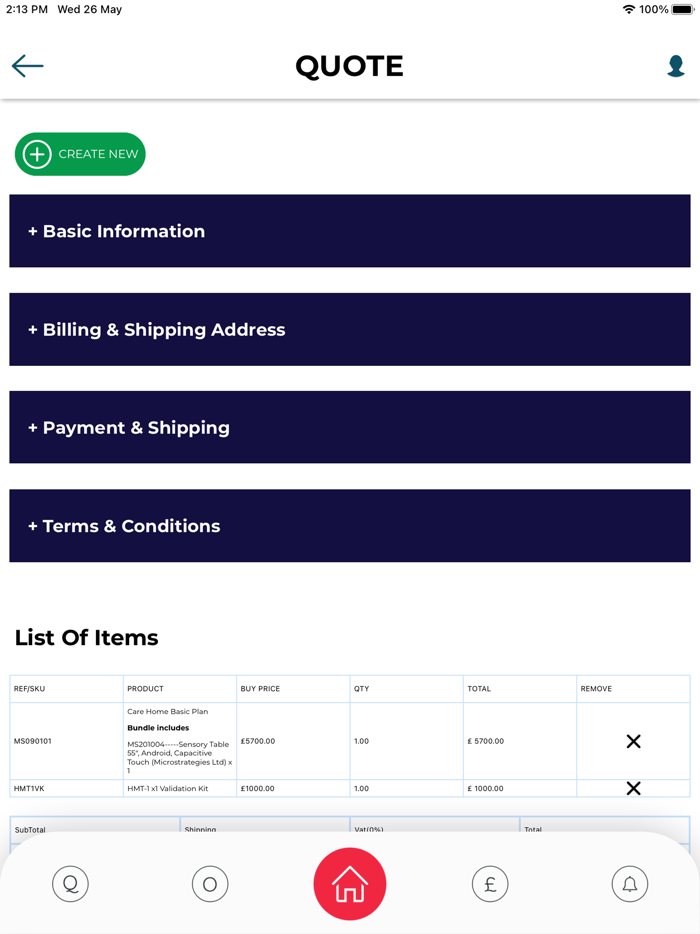Tap the REF/SKU column header
The width and height of the screenshot is (700, 934).
click(x=30, y=689)
